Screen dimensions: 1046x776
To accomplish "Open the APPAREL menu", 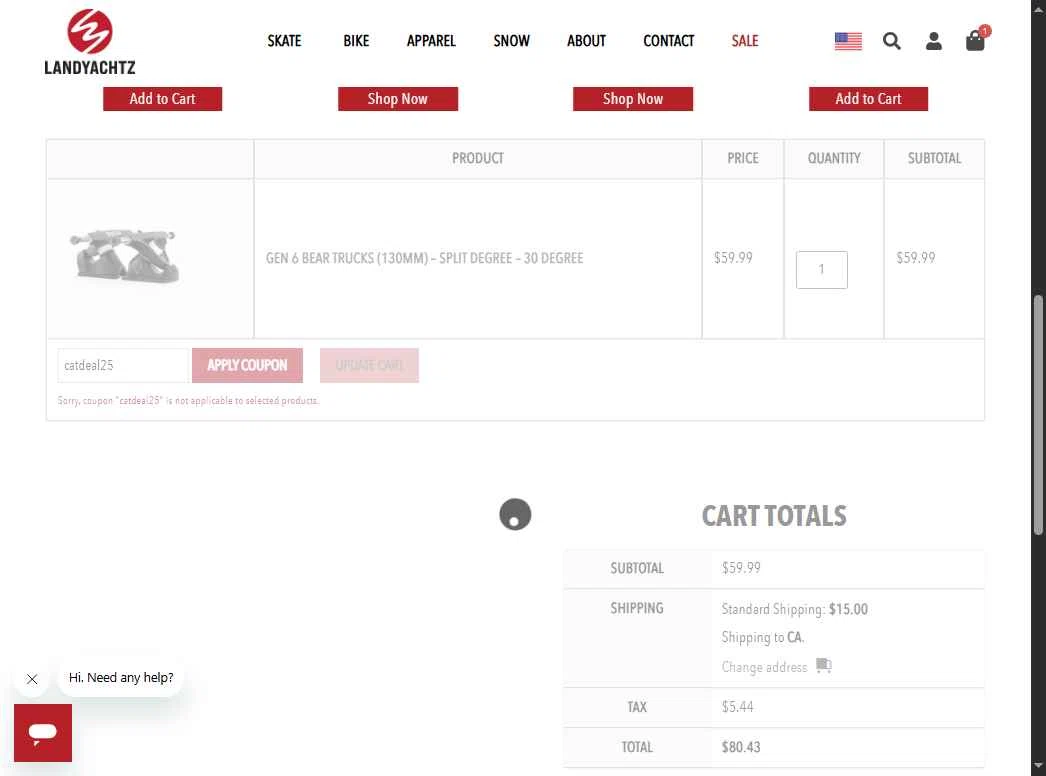I will [x=431, y=41].
